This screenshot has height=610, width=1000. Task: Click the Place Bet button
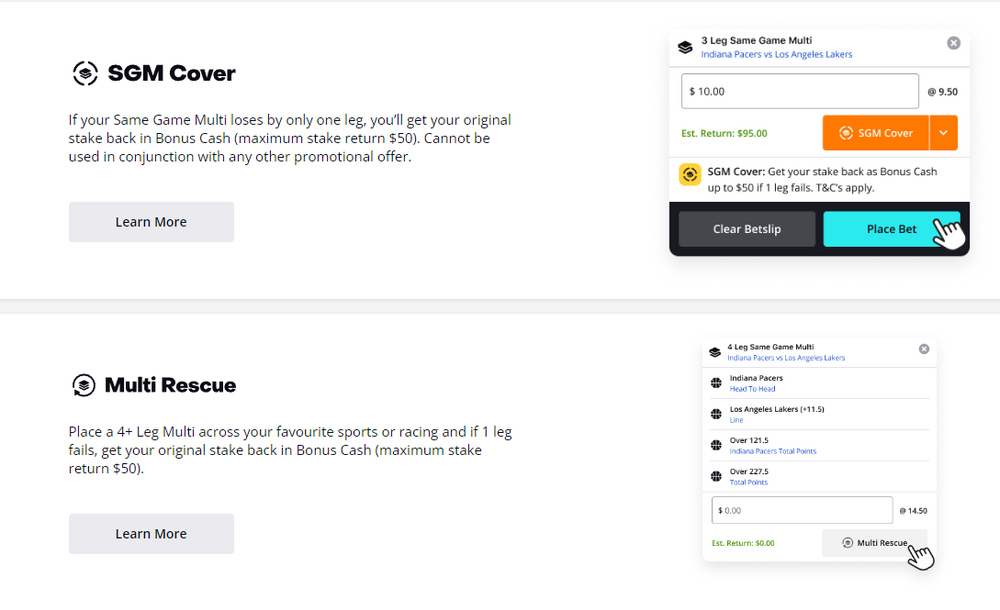pyautogui.click(x=890, y=229)
